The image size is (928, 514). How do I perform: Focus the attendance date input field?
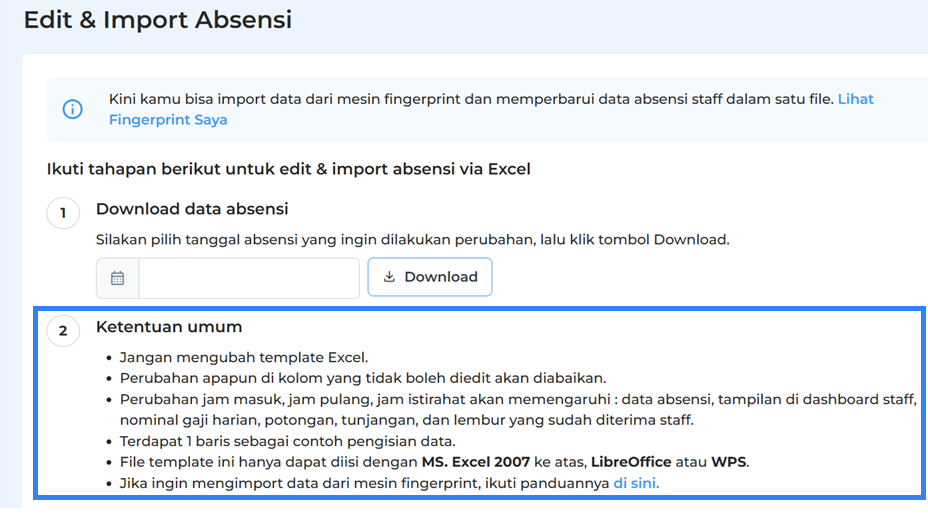(248, 278)
